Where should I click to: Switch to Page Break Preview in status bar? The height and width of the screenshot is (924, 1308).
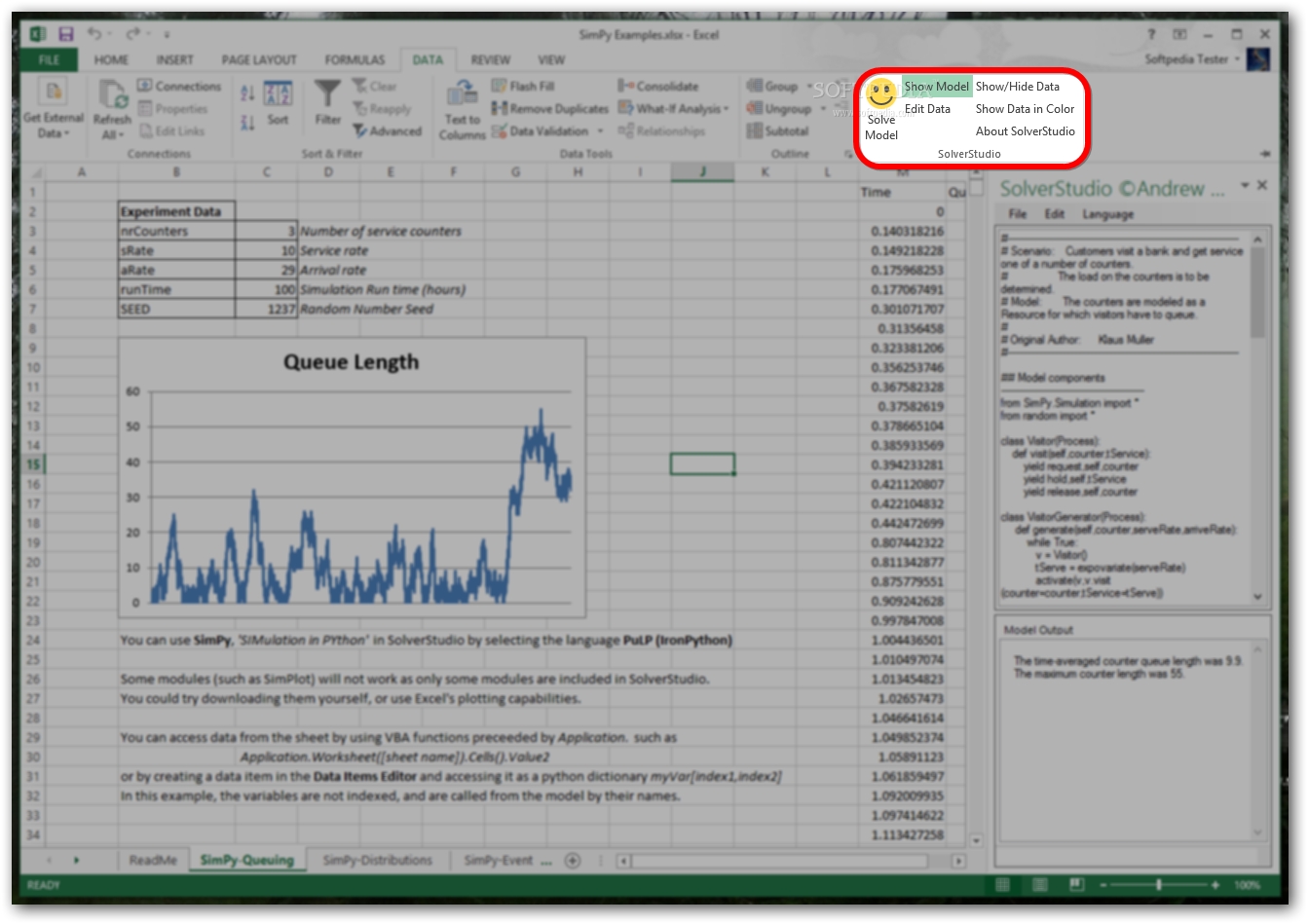[1076, 884]
